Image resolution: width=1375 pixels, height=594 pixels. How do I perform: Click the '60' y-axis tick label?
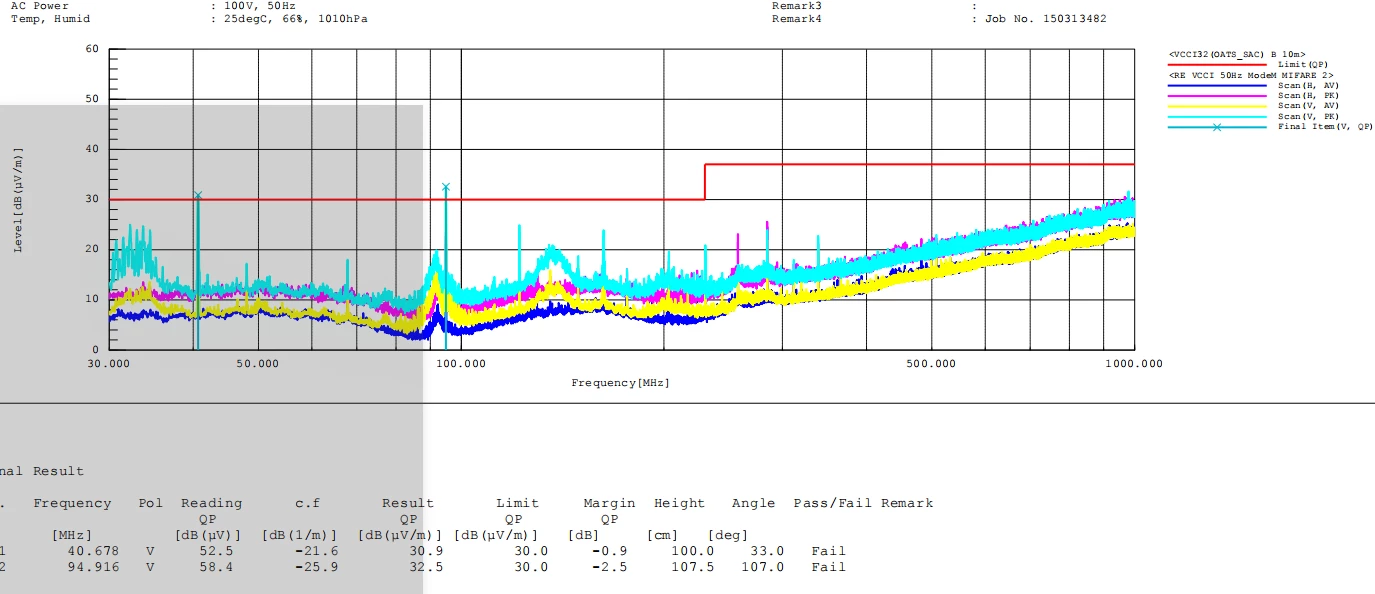click(x=92, y=48)
